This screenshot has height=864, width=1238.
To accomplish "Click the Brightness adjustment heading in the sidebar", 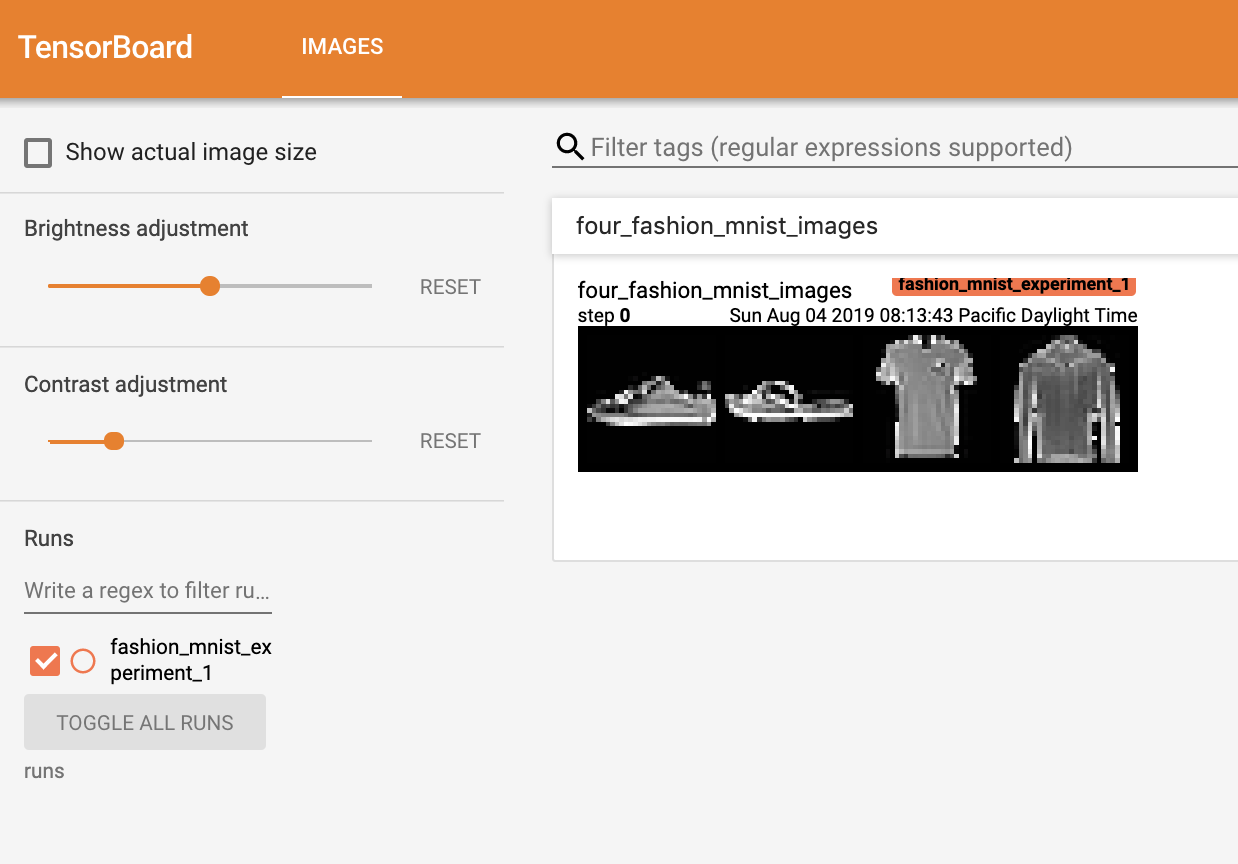I will pyautogui.click(x=136, y=228).
